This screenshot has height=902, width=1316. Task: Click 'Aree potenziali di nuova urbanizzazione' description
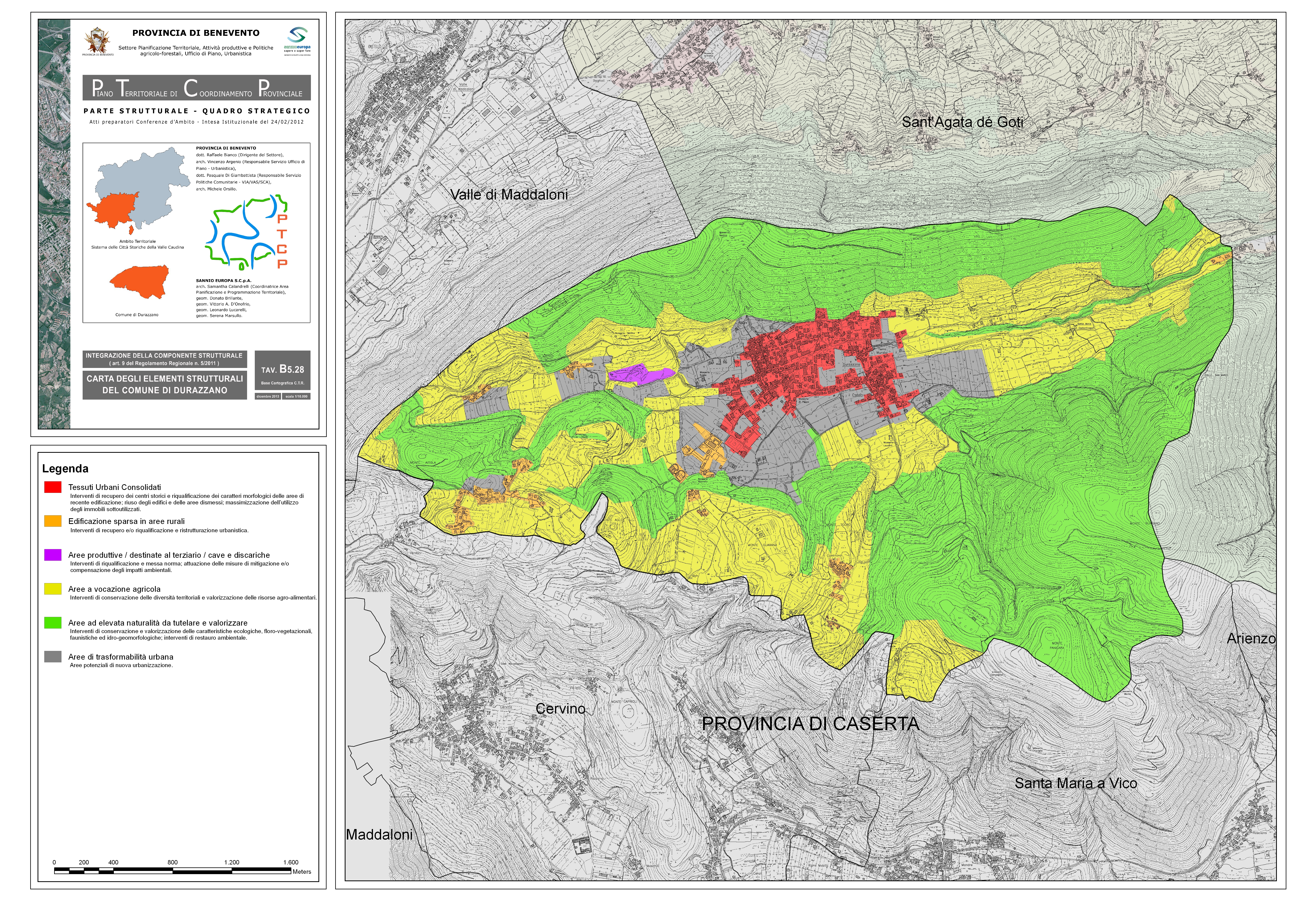tap(121, 665)
